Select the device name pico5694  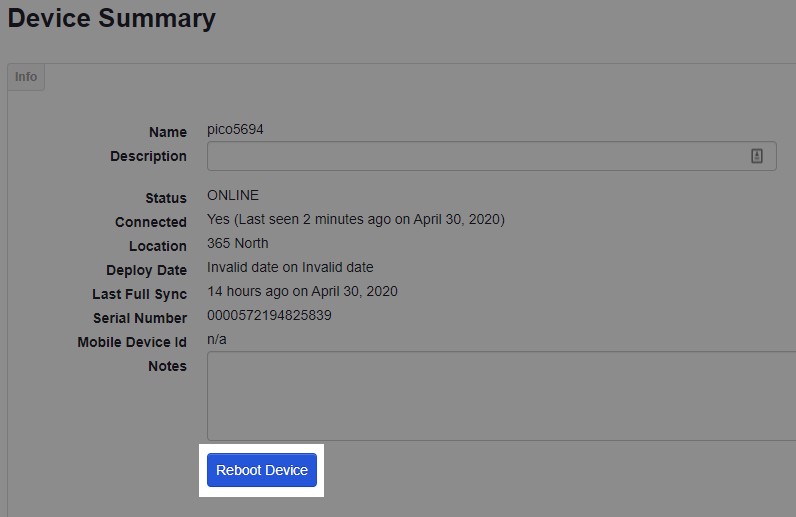point(235,130)
